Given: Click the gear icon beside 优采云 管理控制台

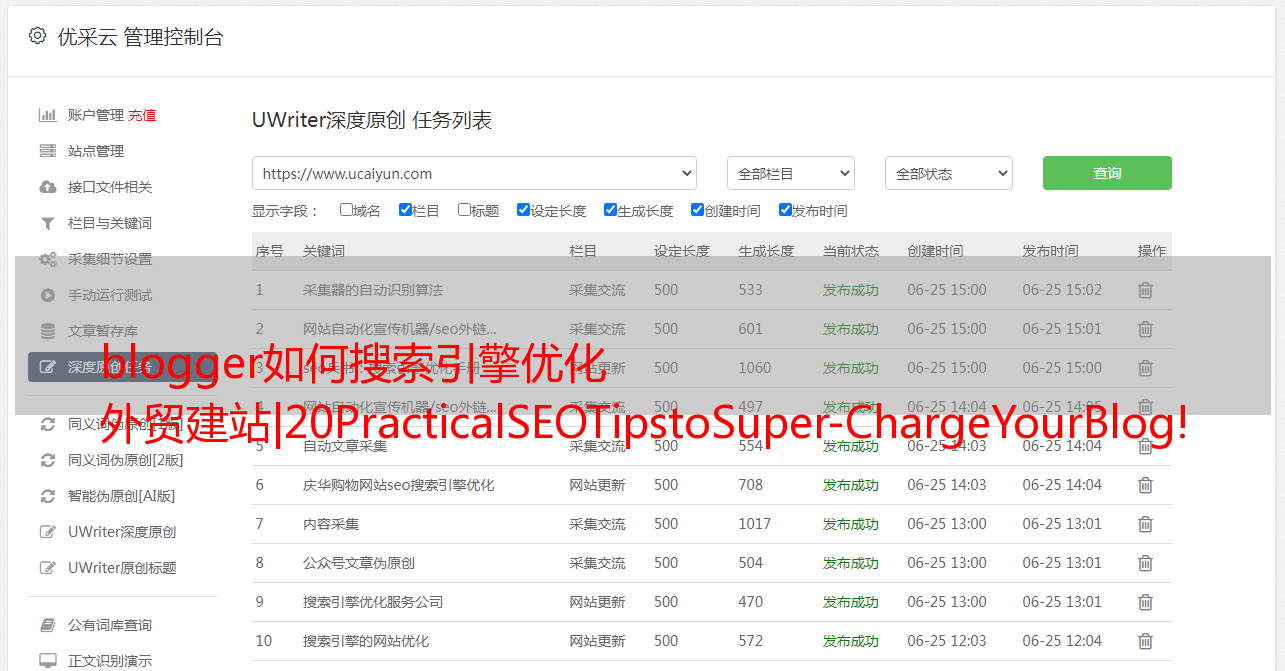Looking at the screenshot, I should (37, 36).
